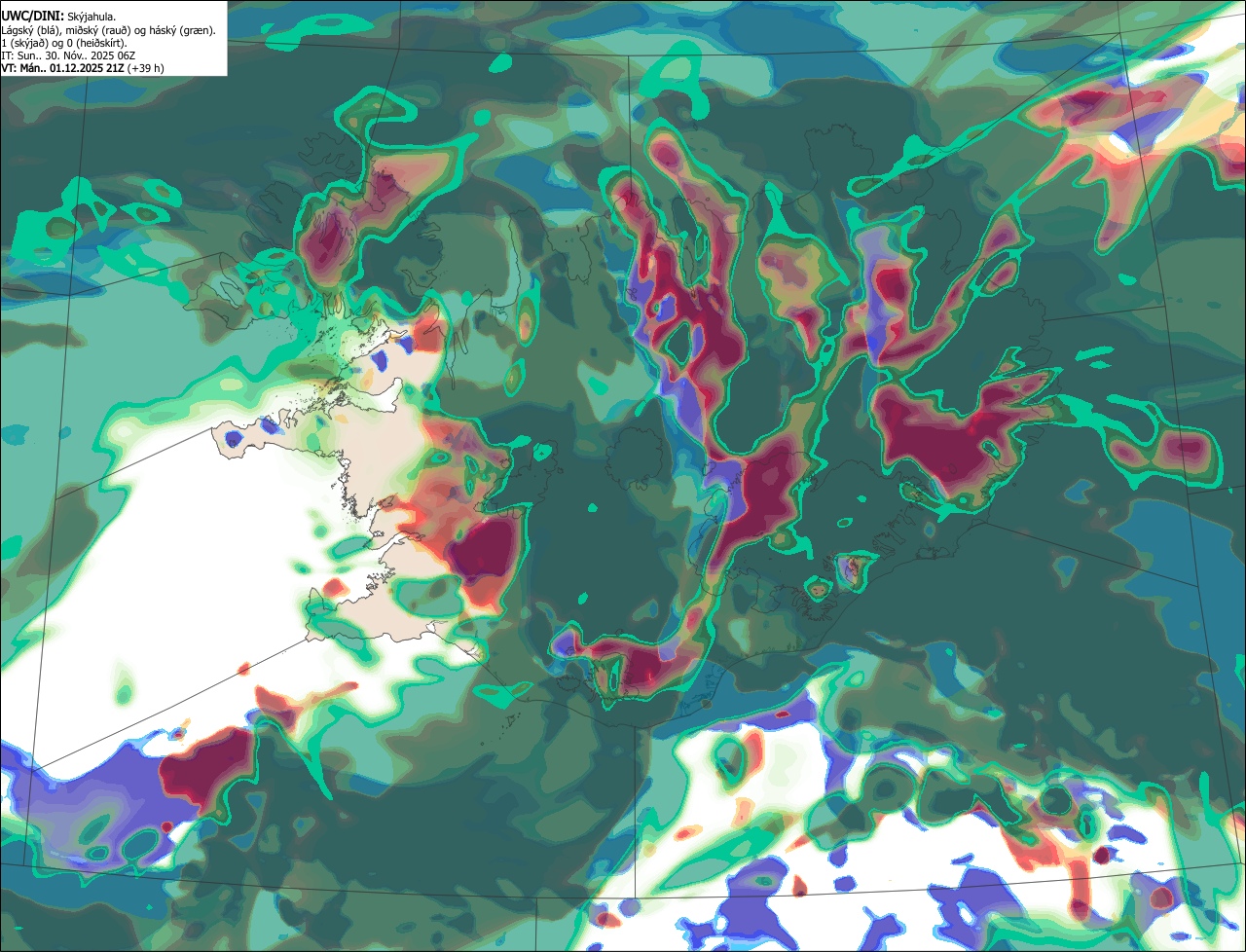
Task: Click 'háský (græn).' legend text
Action: click(182, 31)
